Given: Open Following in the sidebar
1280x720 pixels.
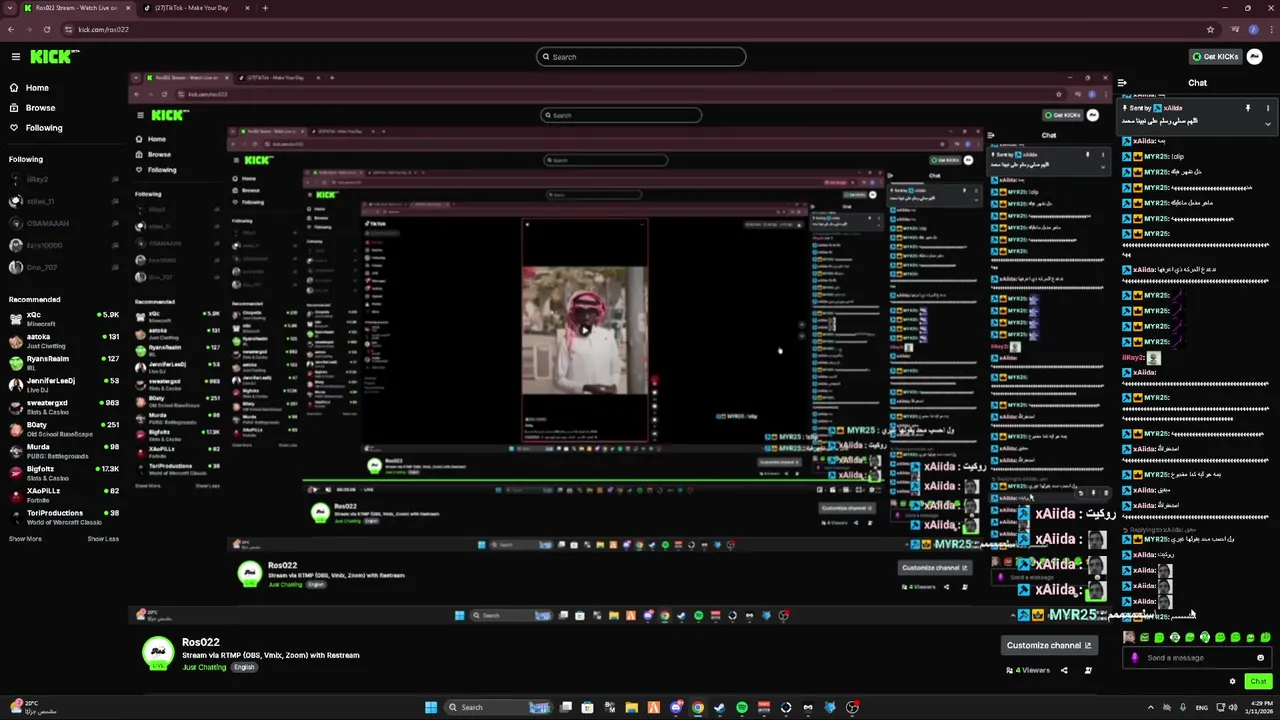Looking at the screenshot, I should click(x=36, y=128).
